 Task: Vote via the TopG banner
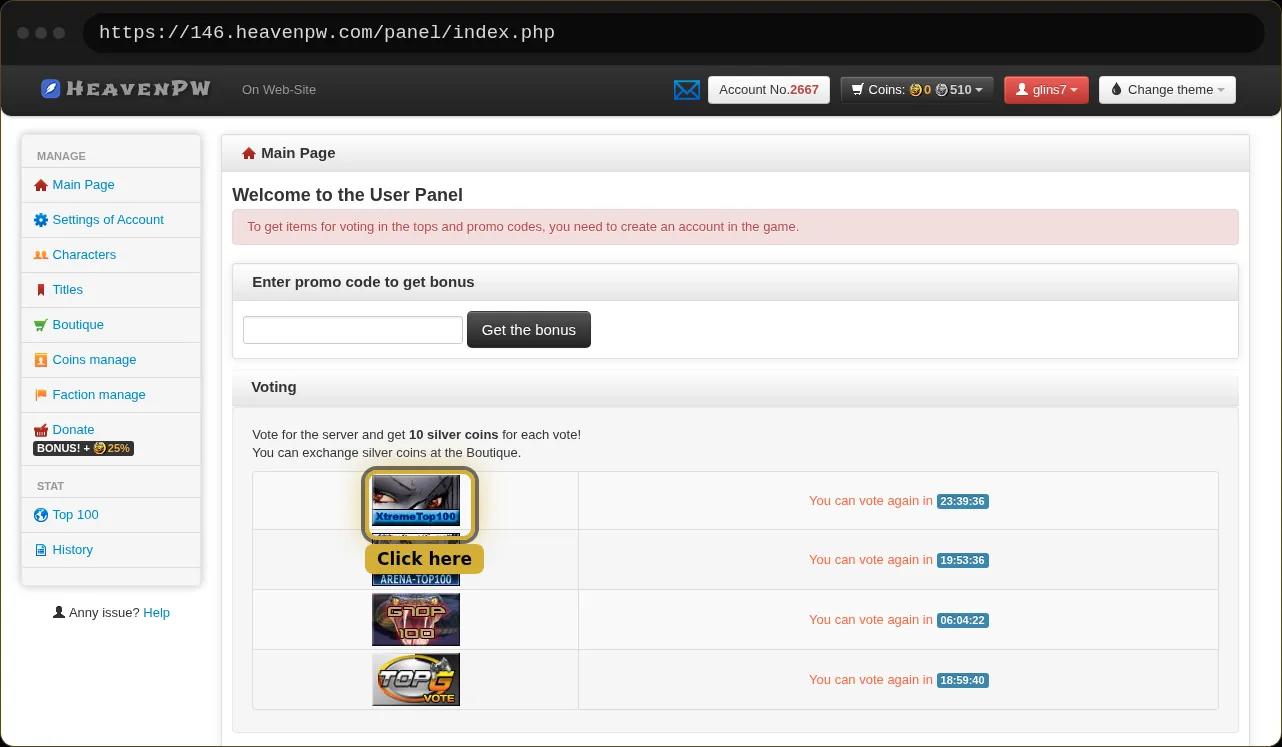[416, 680]
